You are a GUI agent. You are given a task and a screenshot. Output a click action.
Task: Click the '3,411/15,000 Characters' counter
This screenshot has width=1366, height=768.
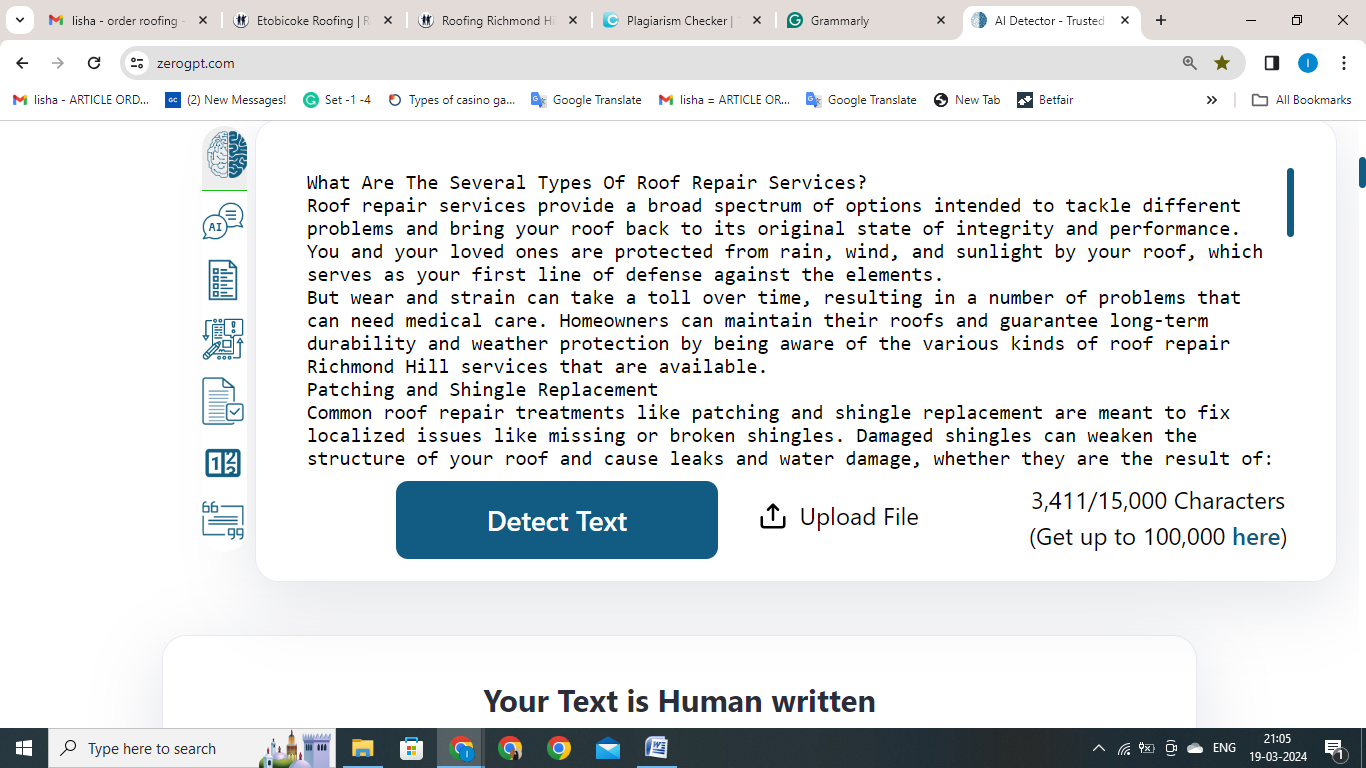[1158, 501]
